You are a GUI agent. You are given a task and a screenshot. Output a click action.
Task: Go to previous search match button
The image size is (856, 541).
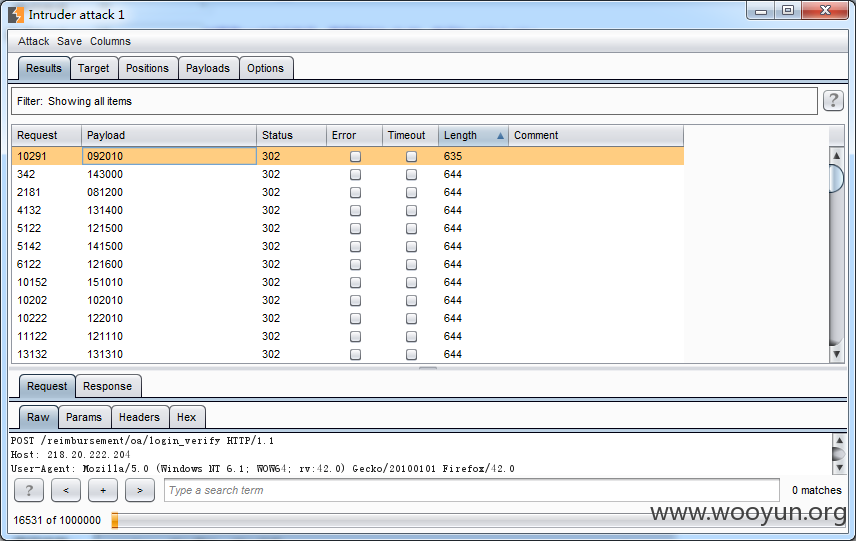[x=66, y=490]
